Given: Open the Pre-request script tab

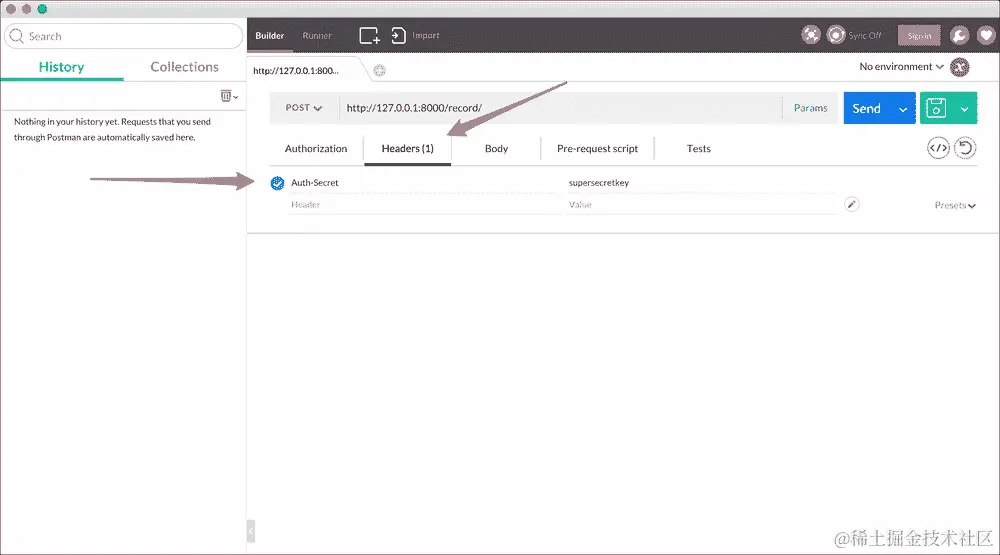Looking at the screenshot, I should 597,149.
